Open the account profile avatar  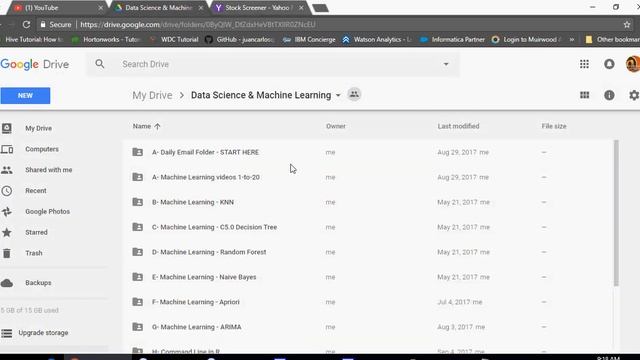(633, 64)
